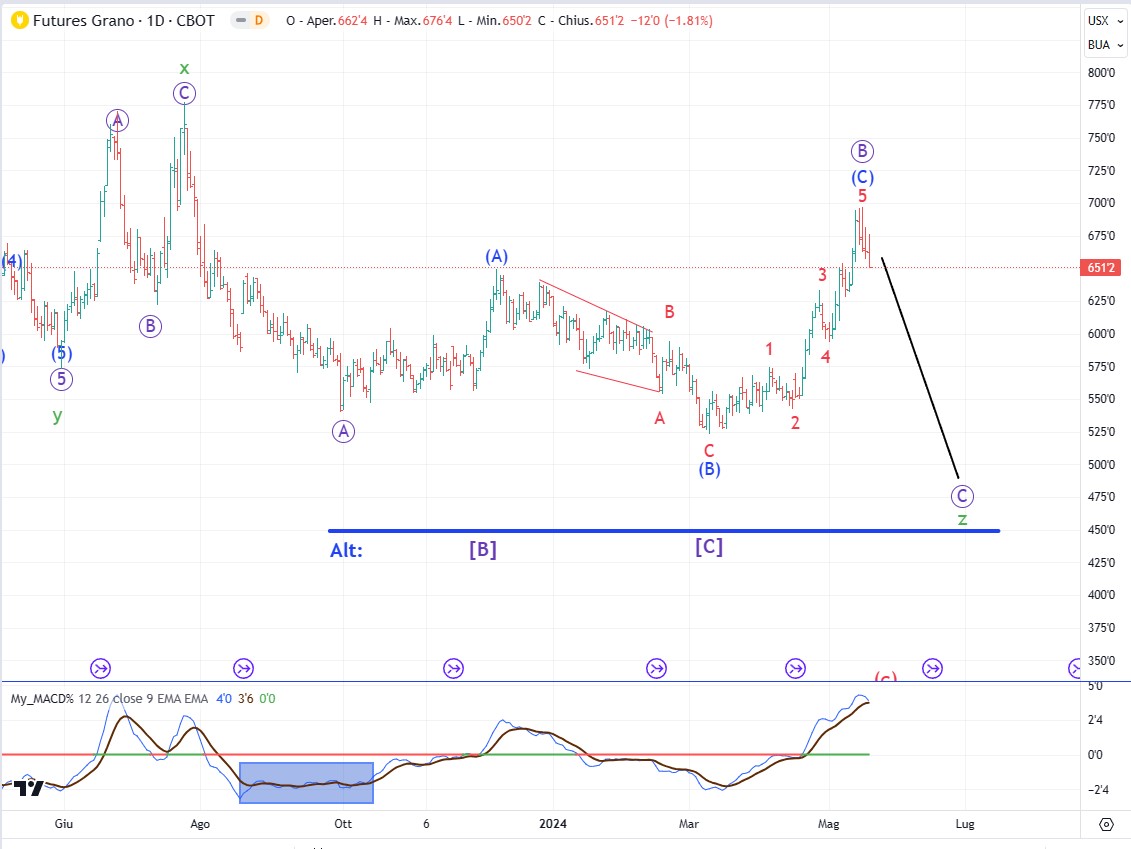Click the brown signal value 3'6

246,698
